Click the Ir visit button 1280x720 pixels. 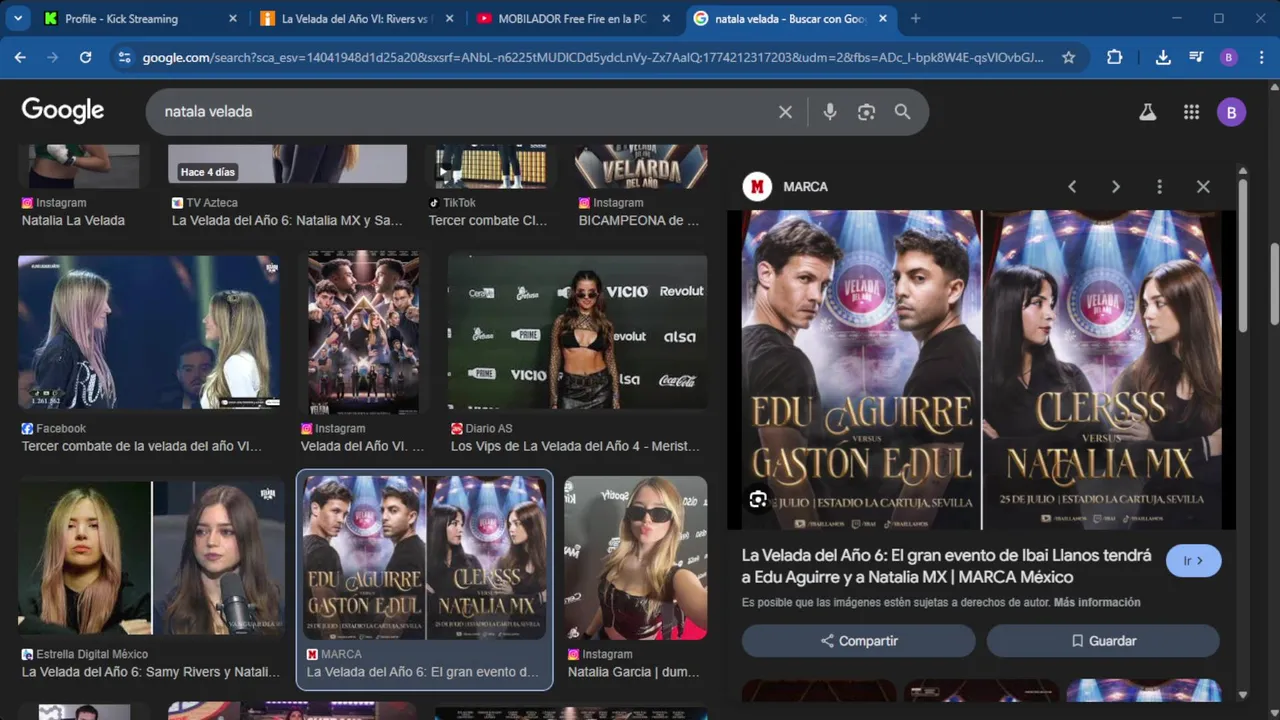tap(1194, 561)
